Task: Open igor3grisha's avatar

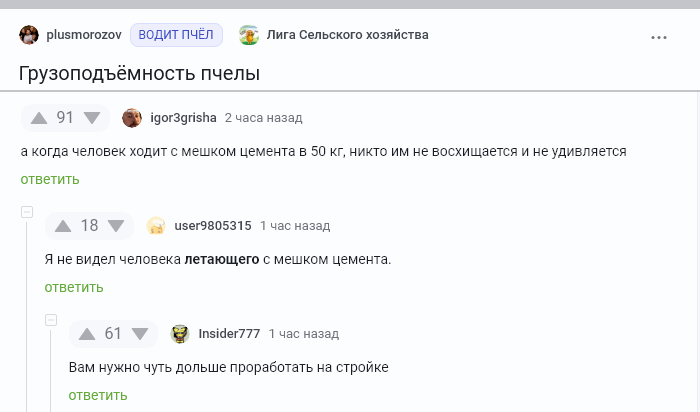Action: (132, 118)
